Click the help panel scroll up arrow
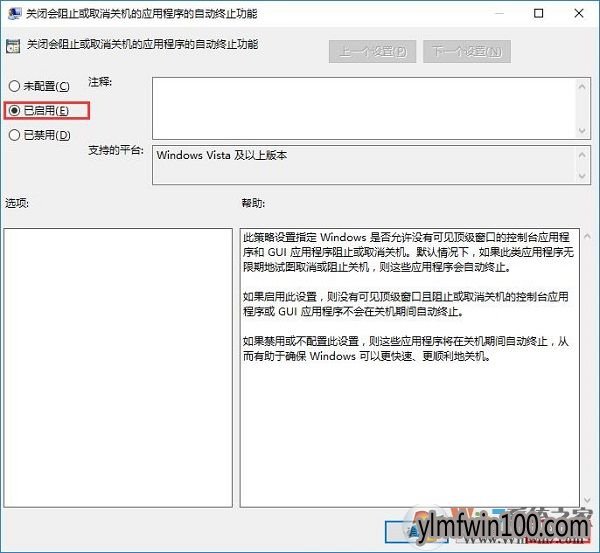 coord(588,236)
